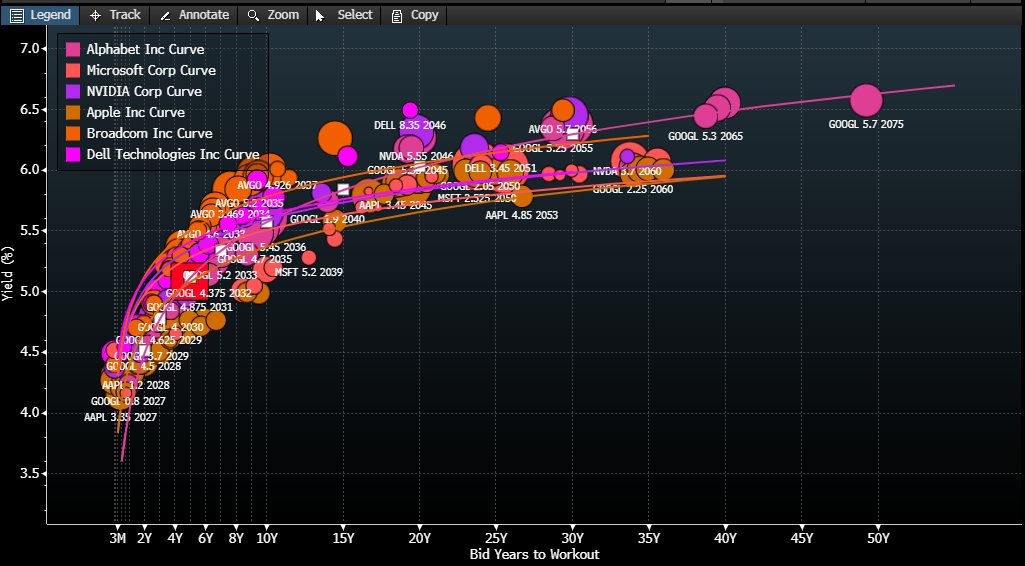The height and width of the screenshot is (566, 1025).
Task: Copy the chart with Copy button
Action: pyautogui.click(x=415, y=15)
